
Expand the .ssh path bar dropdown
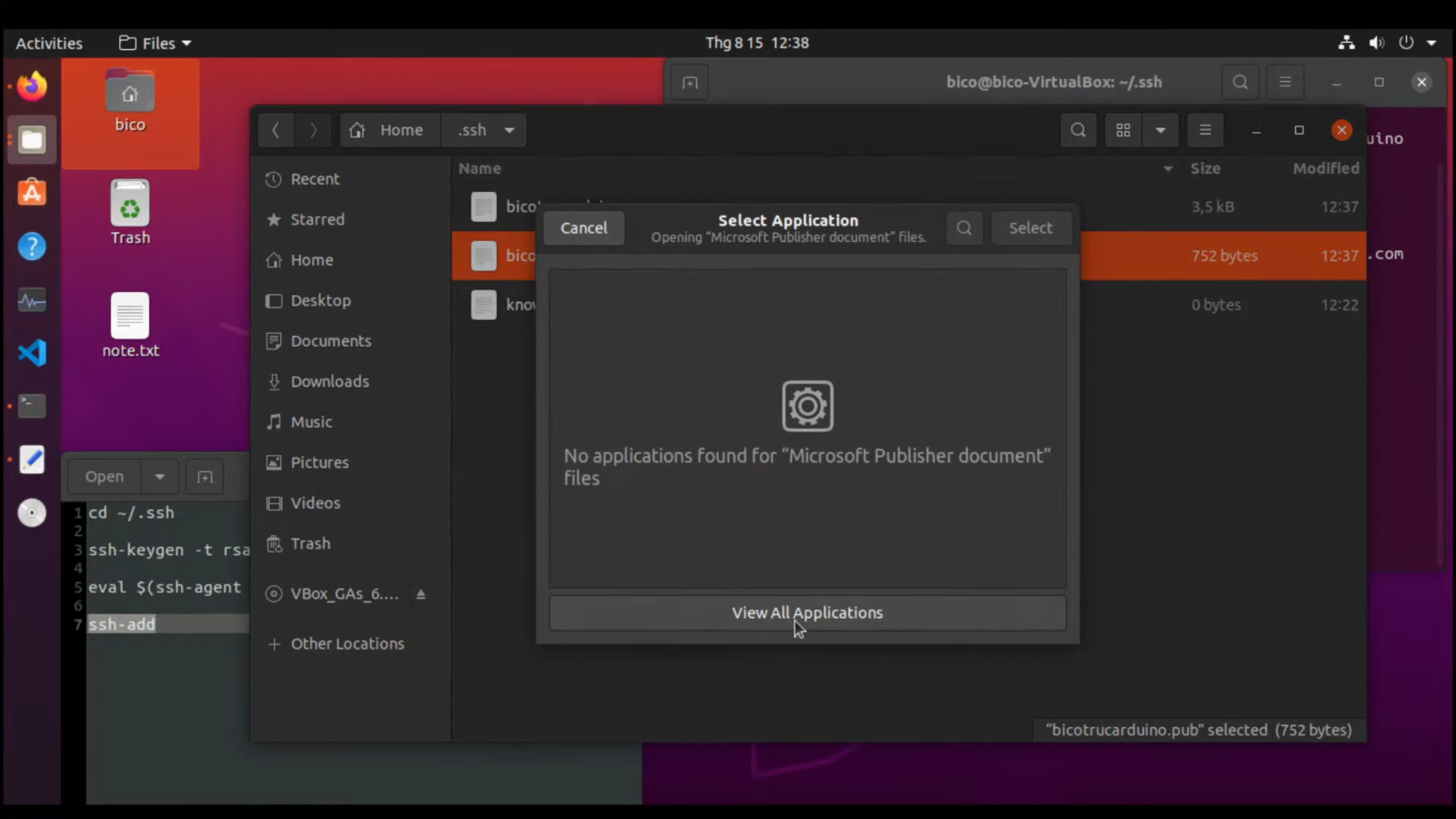[509, 129]
